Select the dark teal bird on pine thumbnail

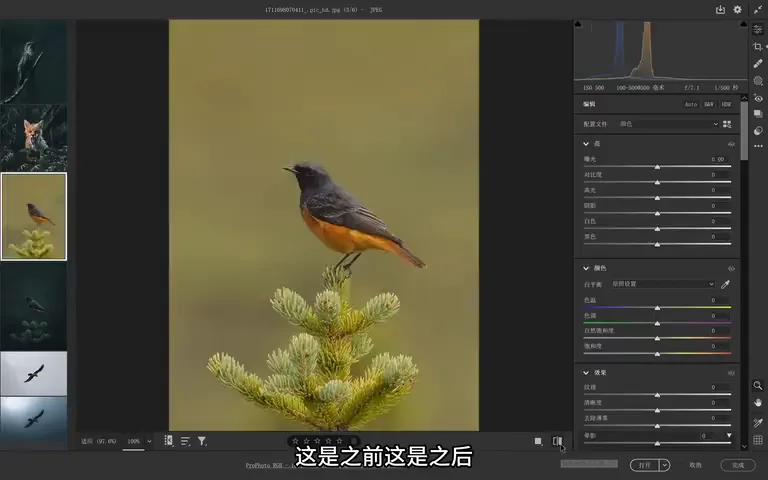(33, 306)
